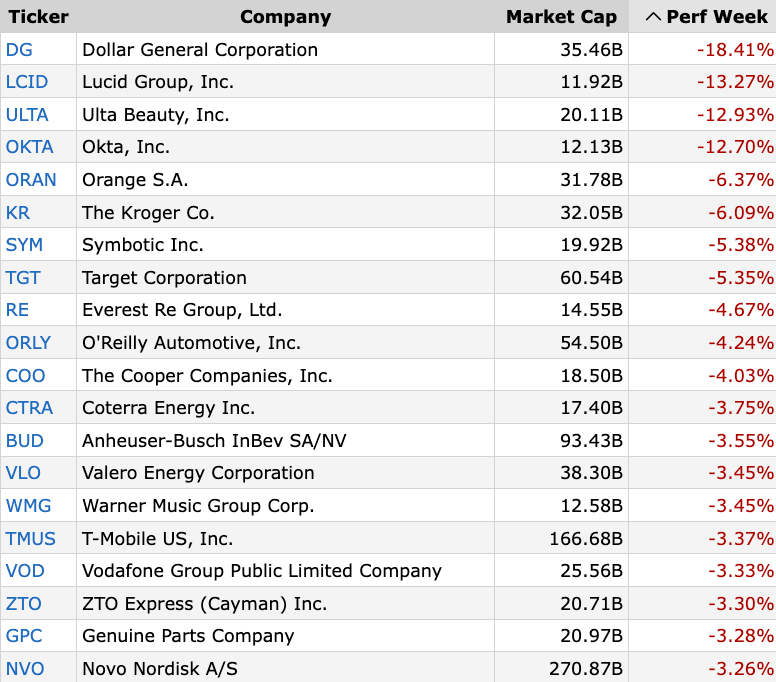Open the KR ticker link
The image size is (776, 682).
[x=18, y=212]
